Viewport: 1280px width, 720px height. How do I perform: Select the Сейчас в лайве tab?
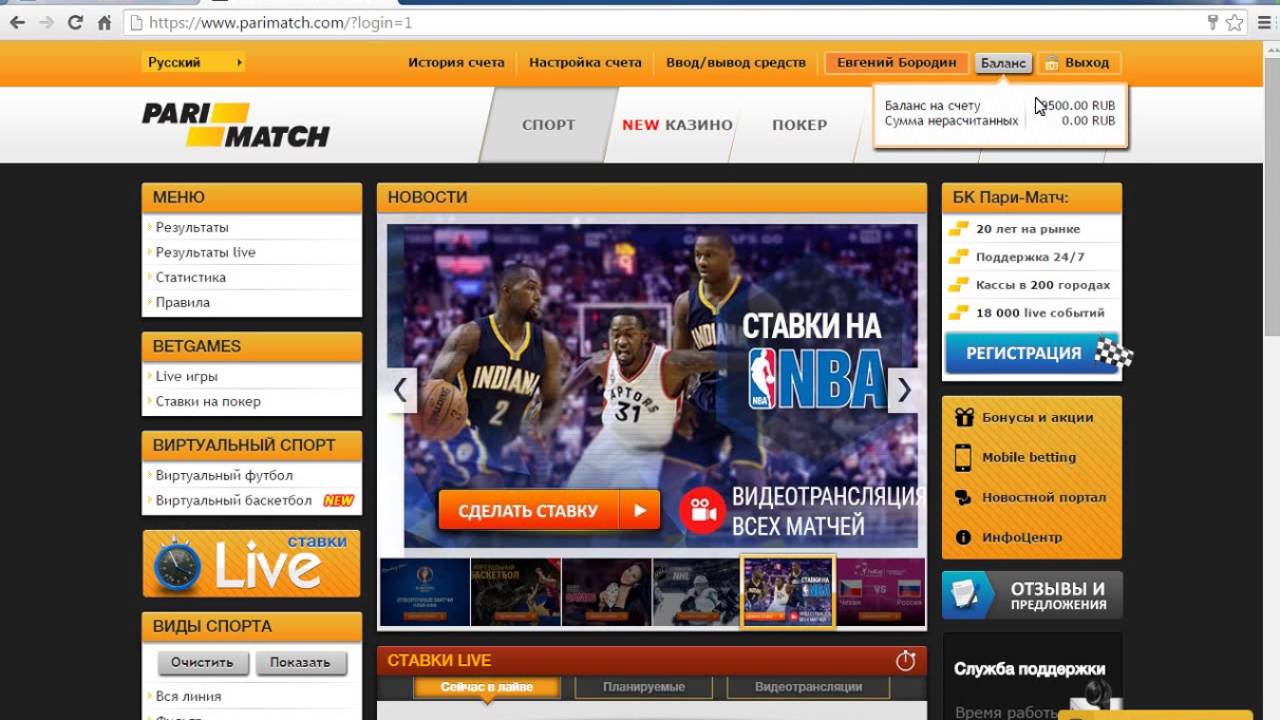(486, 687)
